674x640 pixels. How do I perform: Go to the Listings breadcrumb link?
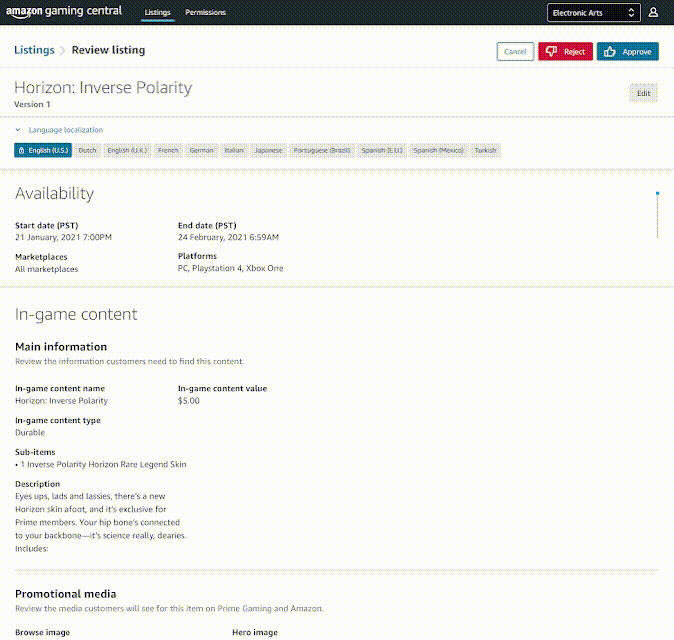coord(34,50)
